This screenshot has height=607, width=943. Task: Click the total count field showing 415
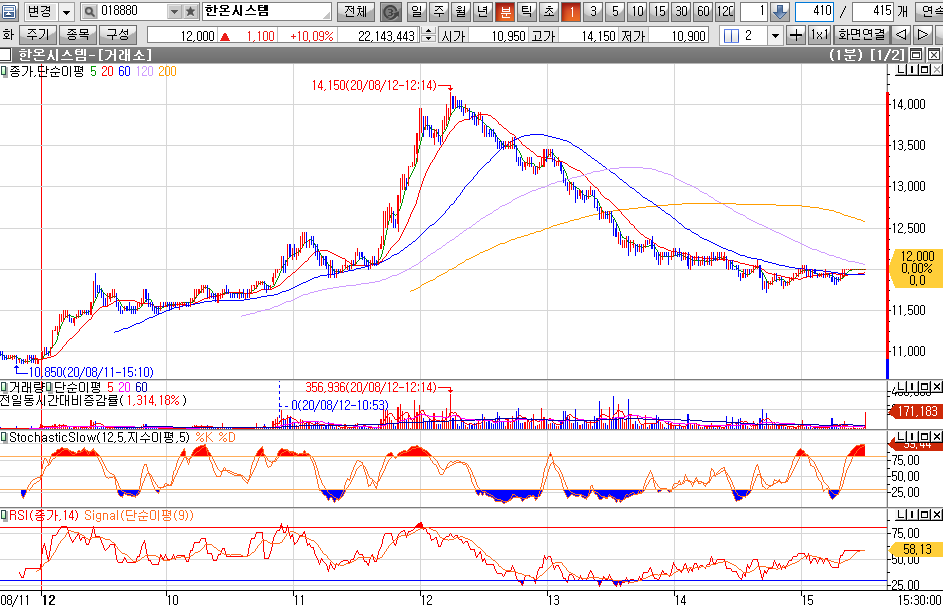873,11
